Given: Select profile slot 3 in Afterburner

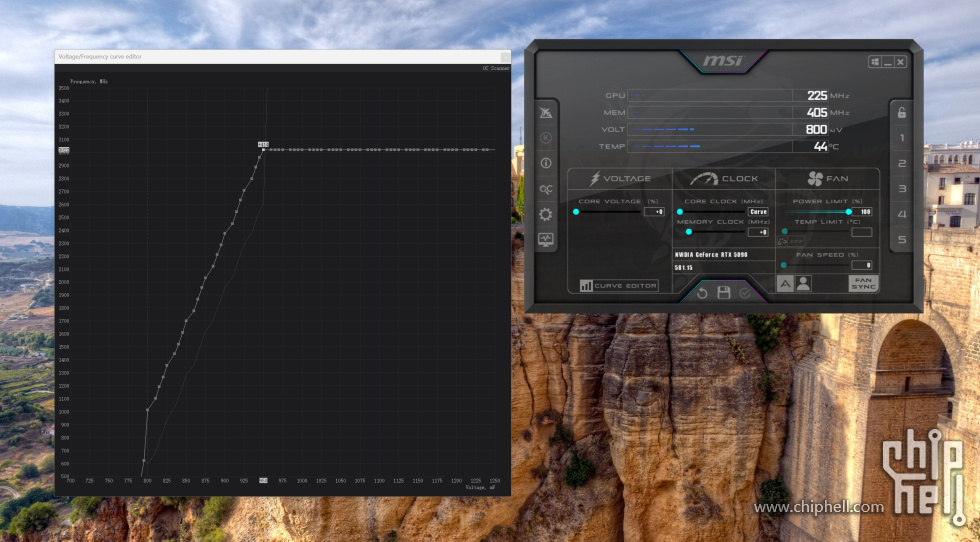Looking at the screenshot, I should click(902, 189).
